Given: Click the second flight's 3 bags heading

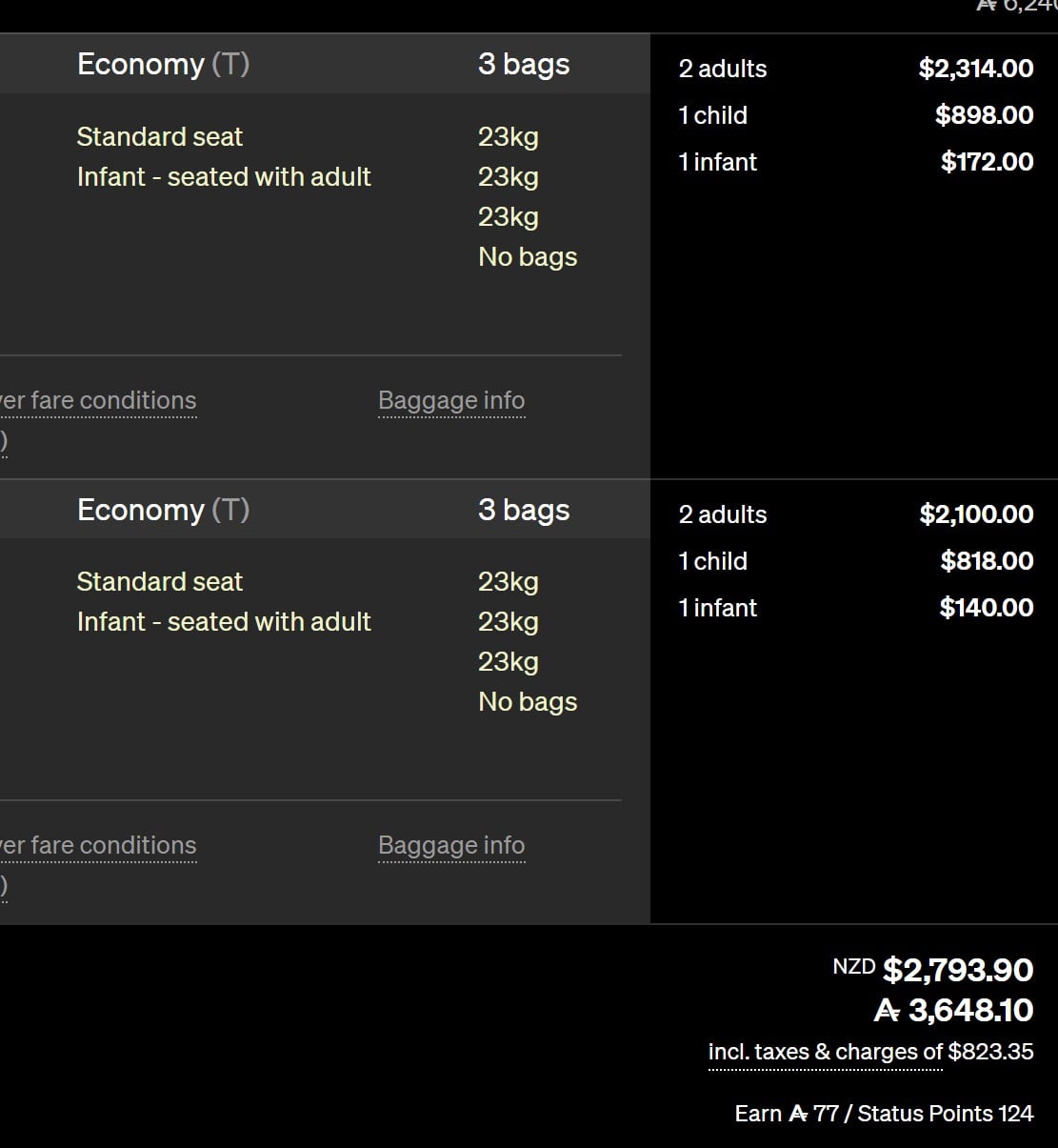Looking at the screenshot, I should (x=524, y=511).
